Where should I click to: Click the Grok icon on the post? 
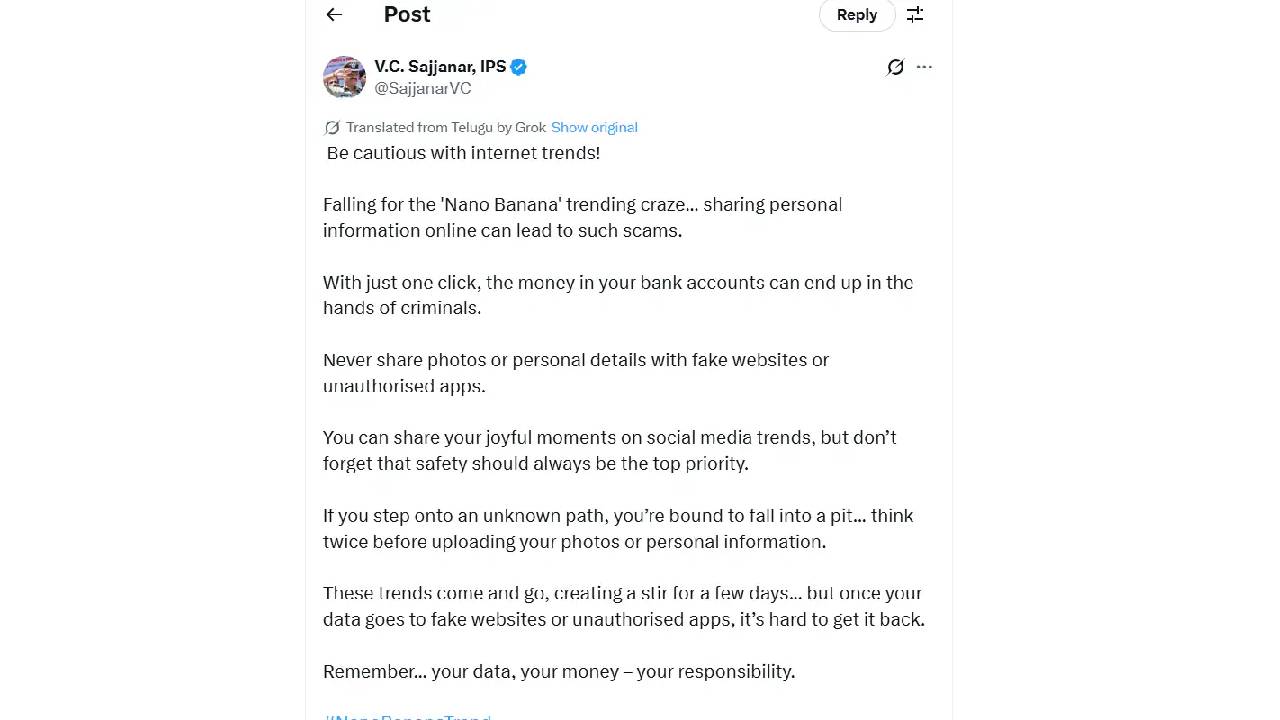click(x=895, y=67)
